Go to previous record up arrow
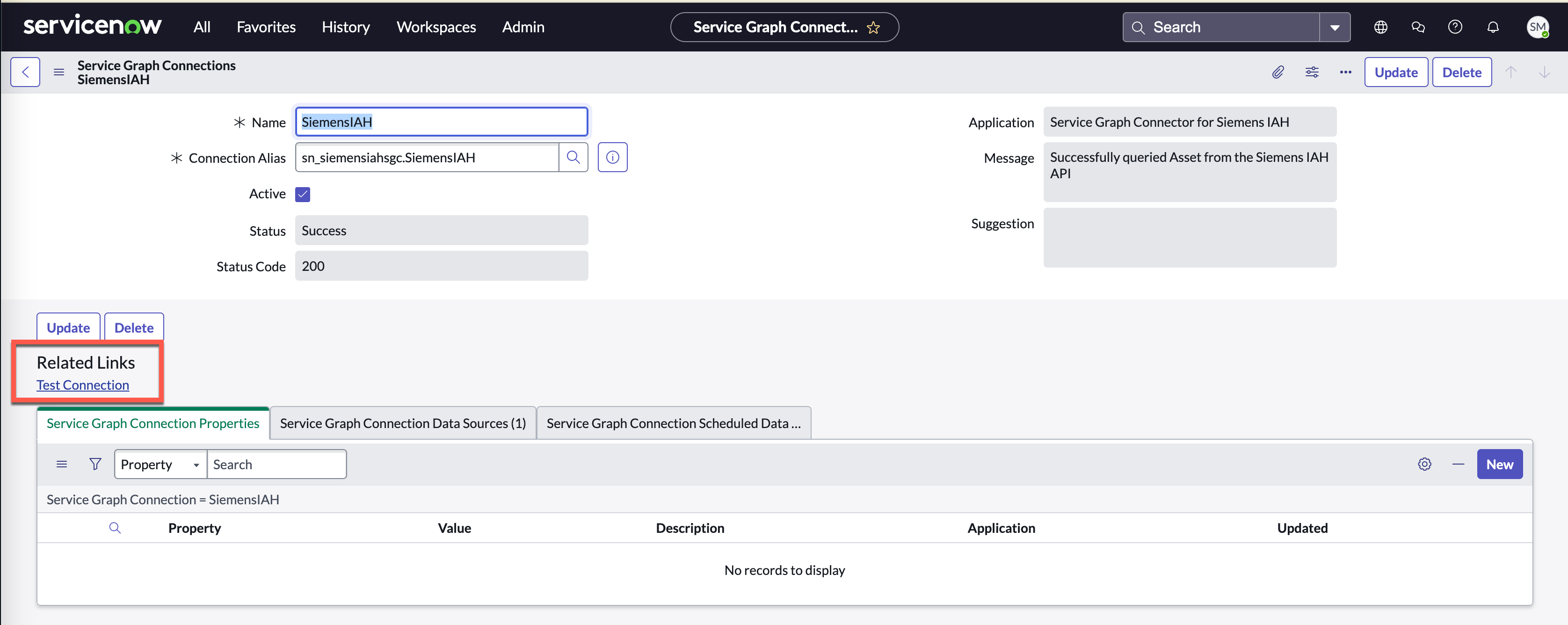The width and height of the screenshot is (1568, 625). point(1511,72)
